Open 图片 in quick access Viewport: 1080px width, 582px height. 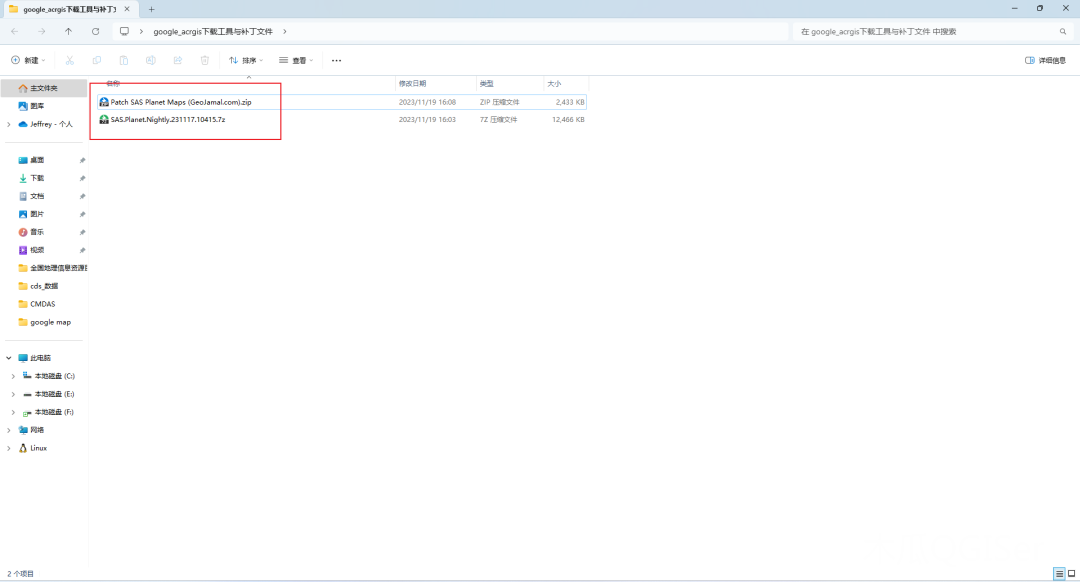pos(37,214)
